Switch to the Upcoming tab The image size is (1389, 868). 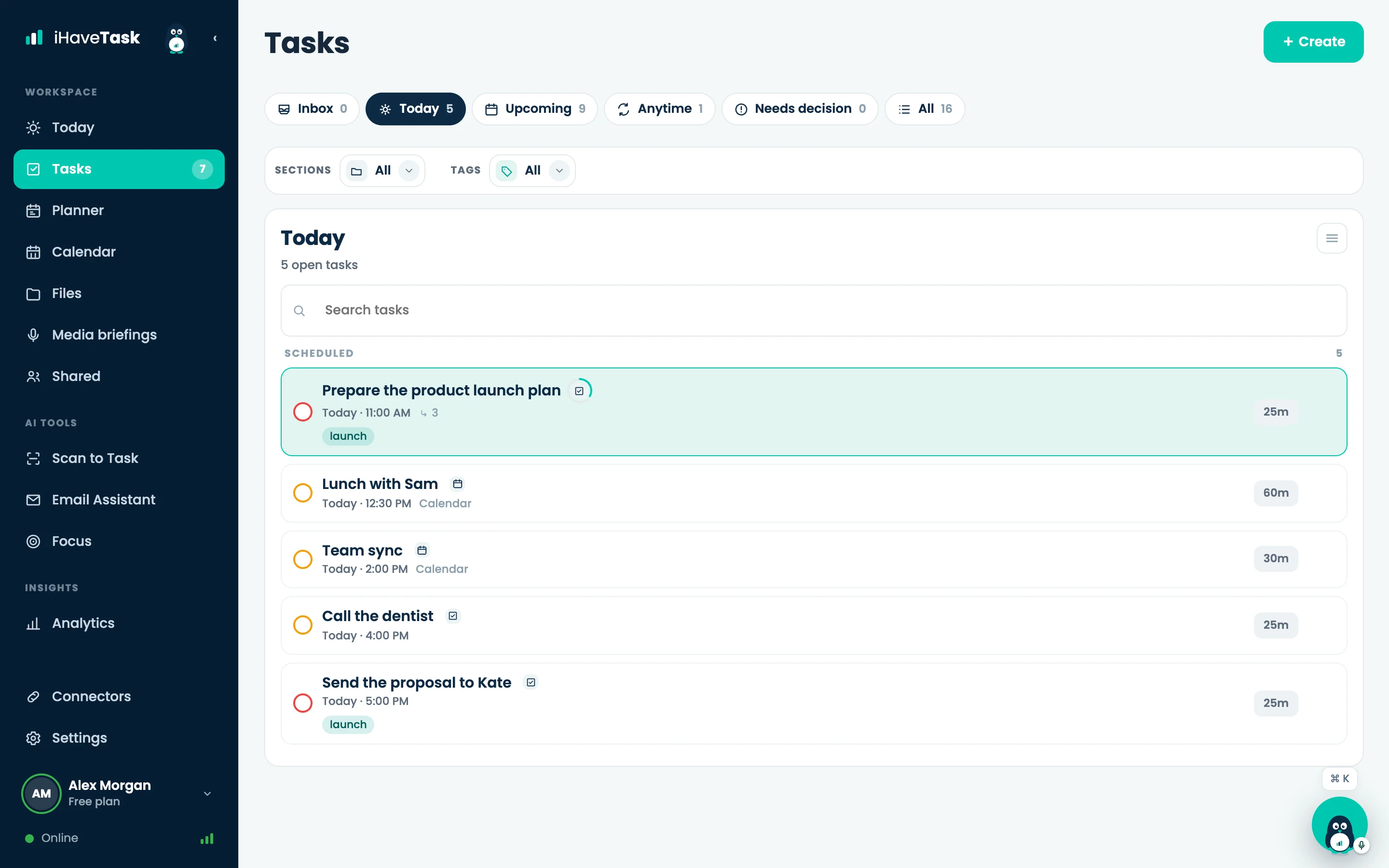534,109
